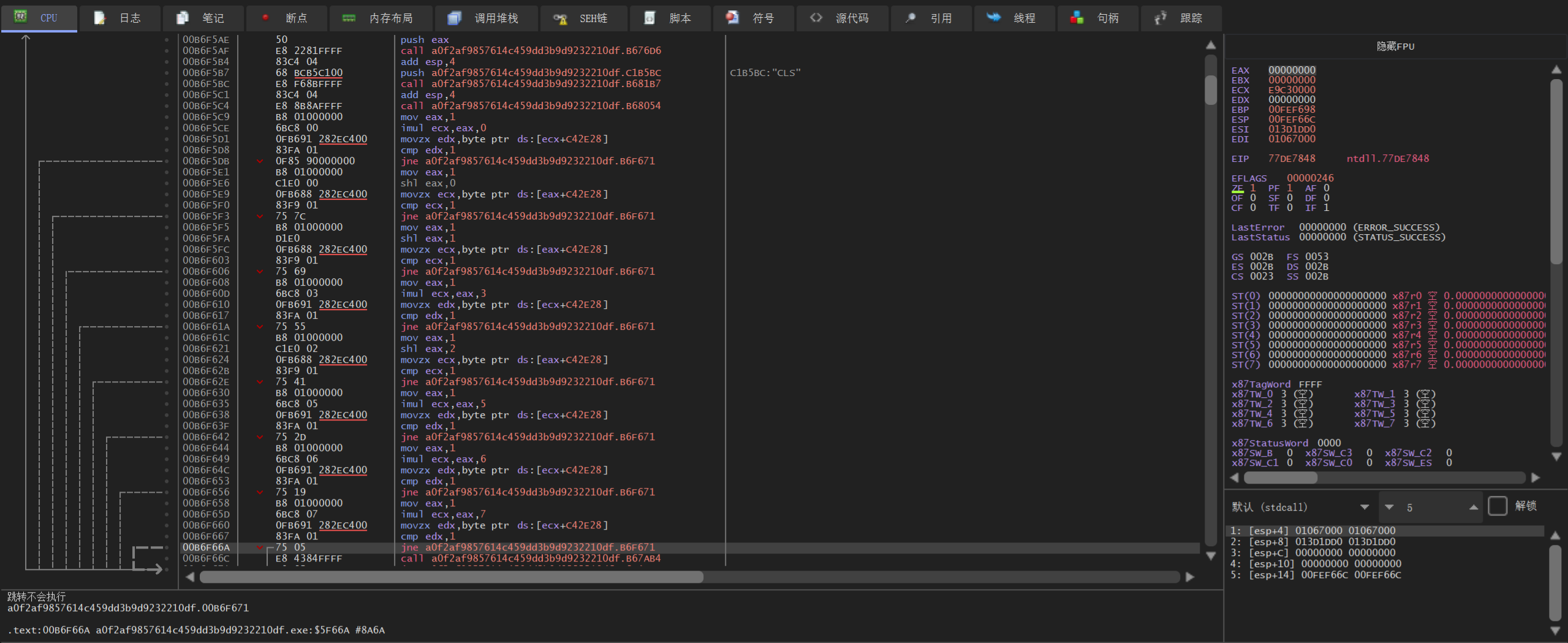Screen dimensions: 1568x643
Task: Click the 内存布局 (Memory Map) icon
Action: 349,18
